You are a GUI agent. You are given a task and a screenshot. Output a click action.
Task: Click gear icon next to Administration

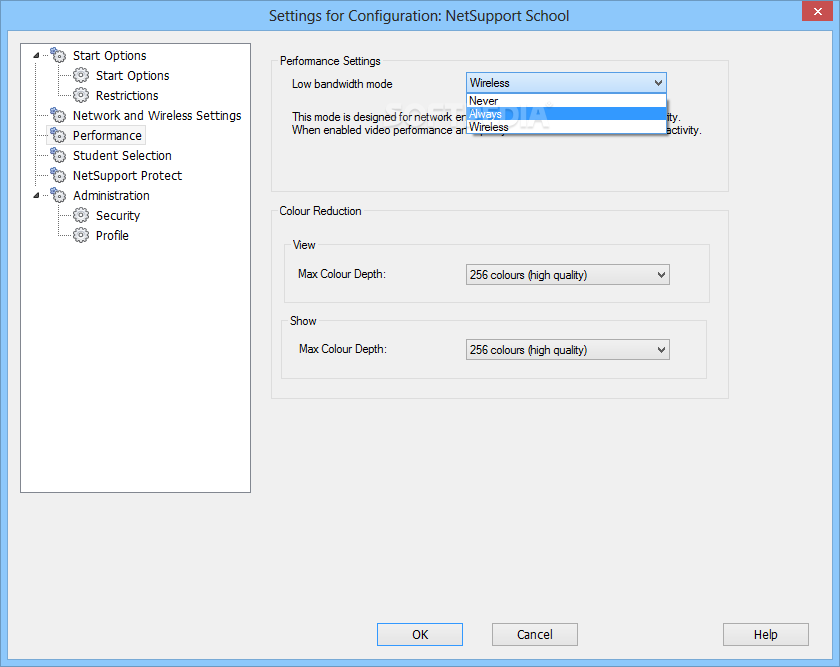click(x=58, y=195)
